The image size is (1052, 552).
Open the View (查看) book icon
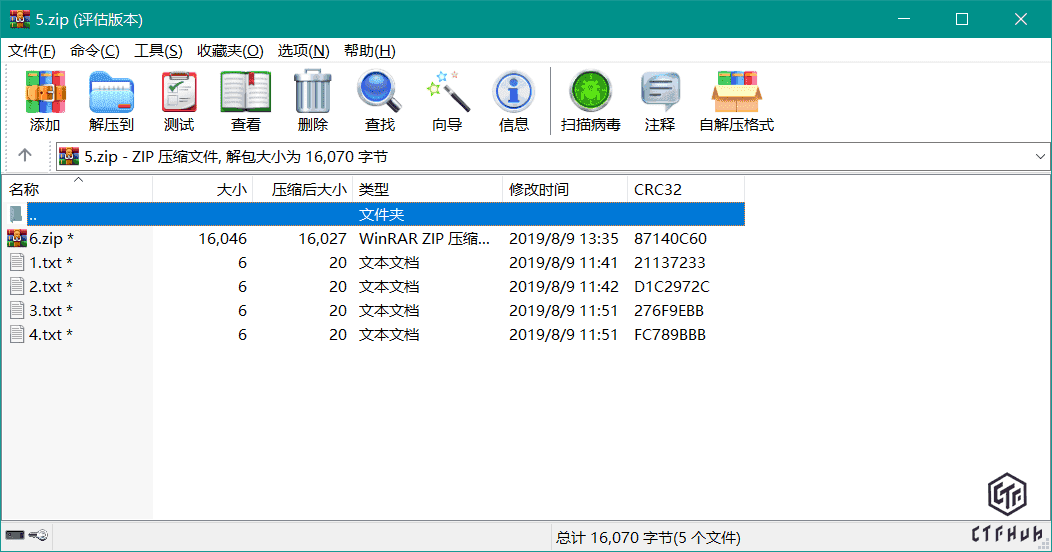245,101
